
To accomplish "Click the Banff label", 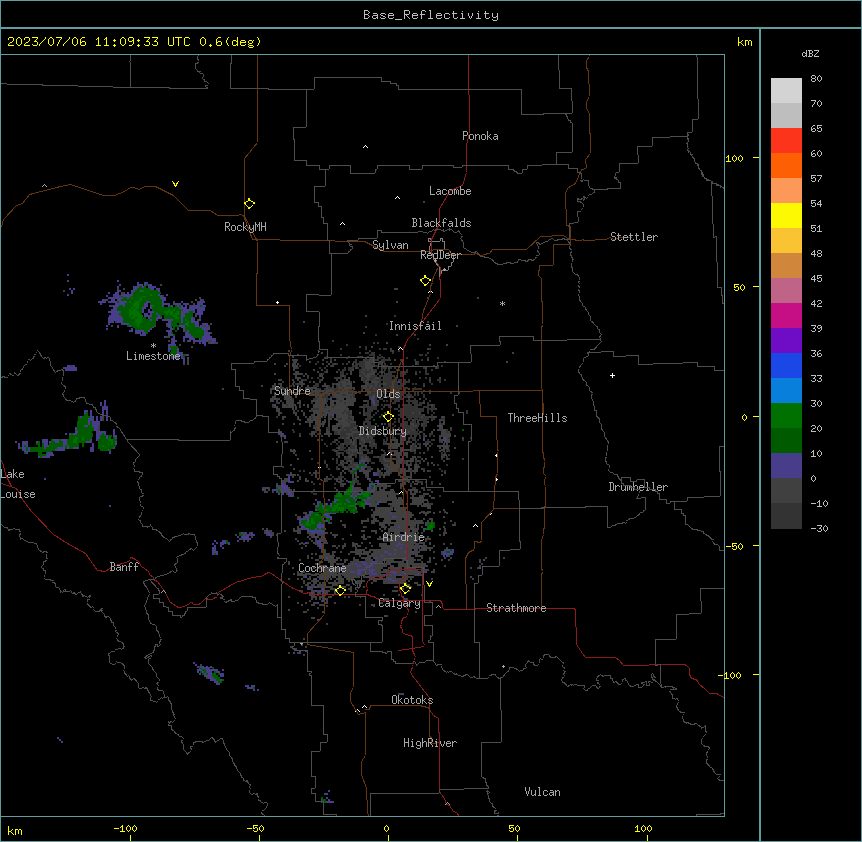I will 124,567.
